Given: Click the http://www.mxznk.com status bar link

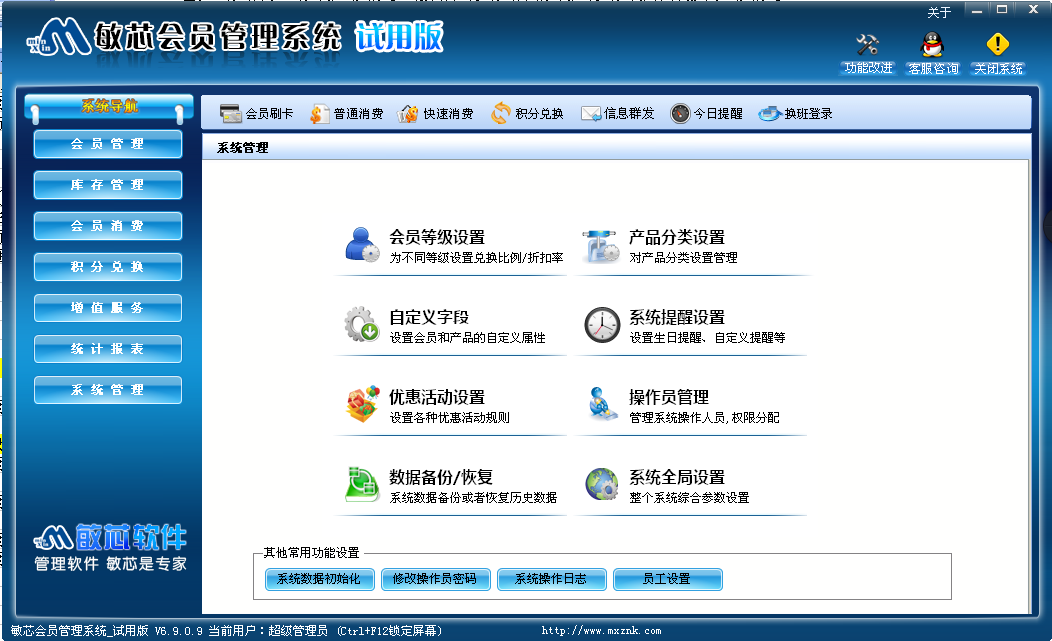Looking at the screenshot, I should click(x=601, y=631).
